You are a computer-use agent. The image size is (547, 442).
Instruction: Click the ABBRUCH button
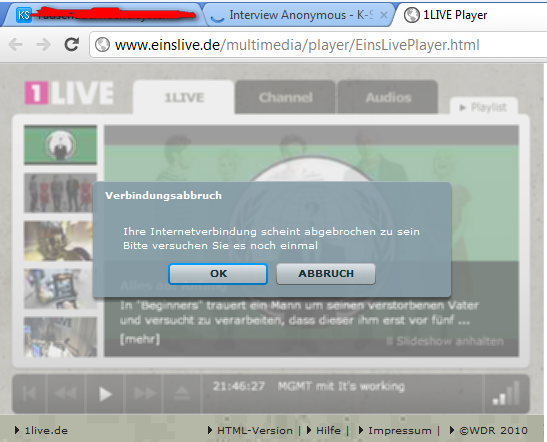tap(326, 274)
